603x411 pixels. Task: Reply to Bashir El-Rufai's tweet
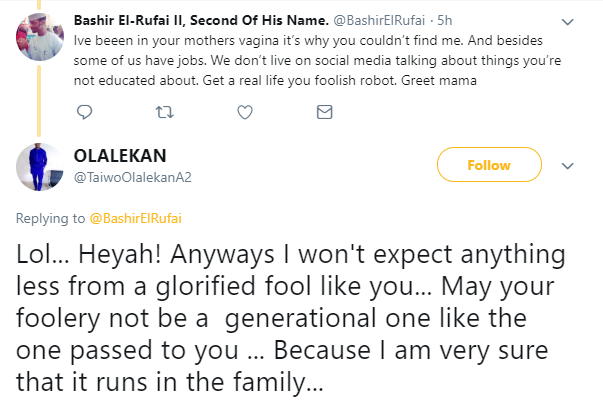[x=85, y=113]
